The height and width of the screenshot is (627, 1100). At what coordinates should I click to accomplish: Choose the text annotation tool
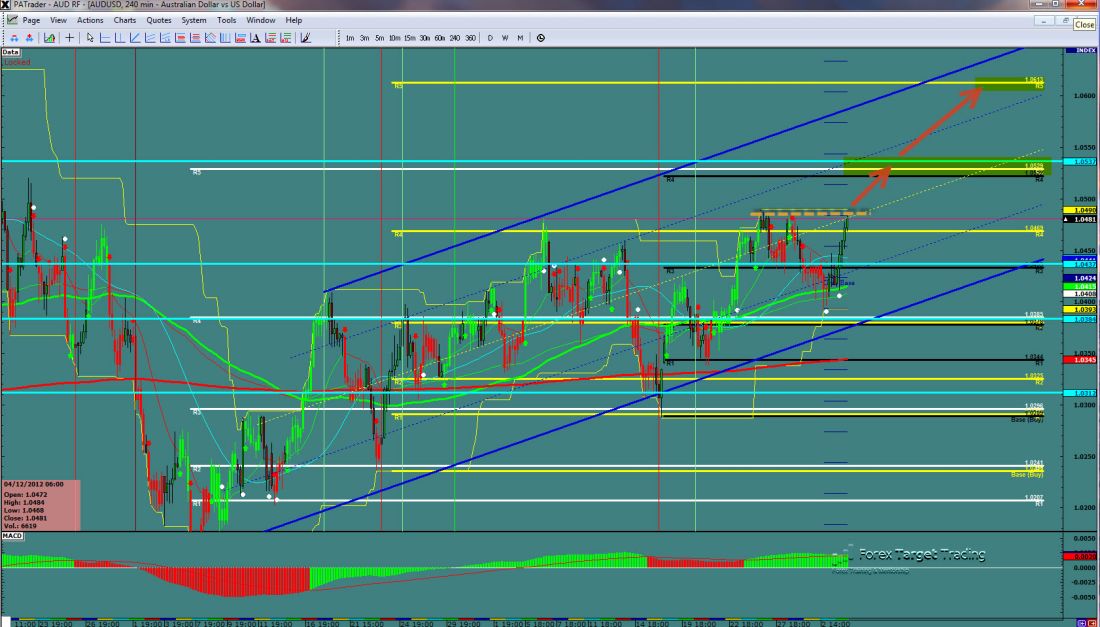coord(255,38)
